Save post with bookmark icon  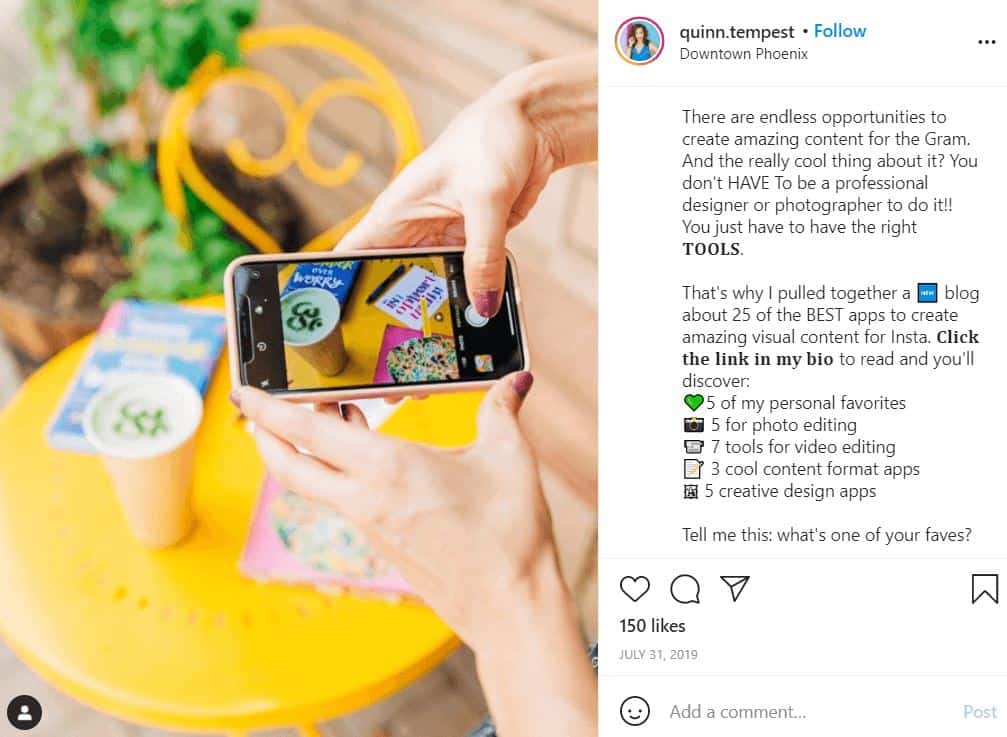(984, 589)
